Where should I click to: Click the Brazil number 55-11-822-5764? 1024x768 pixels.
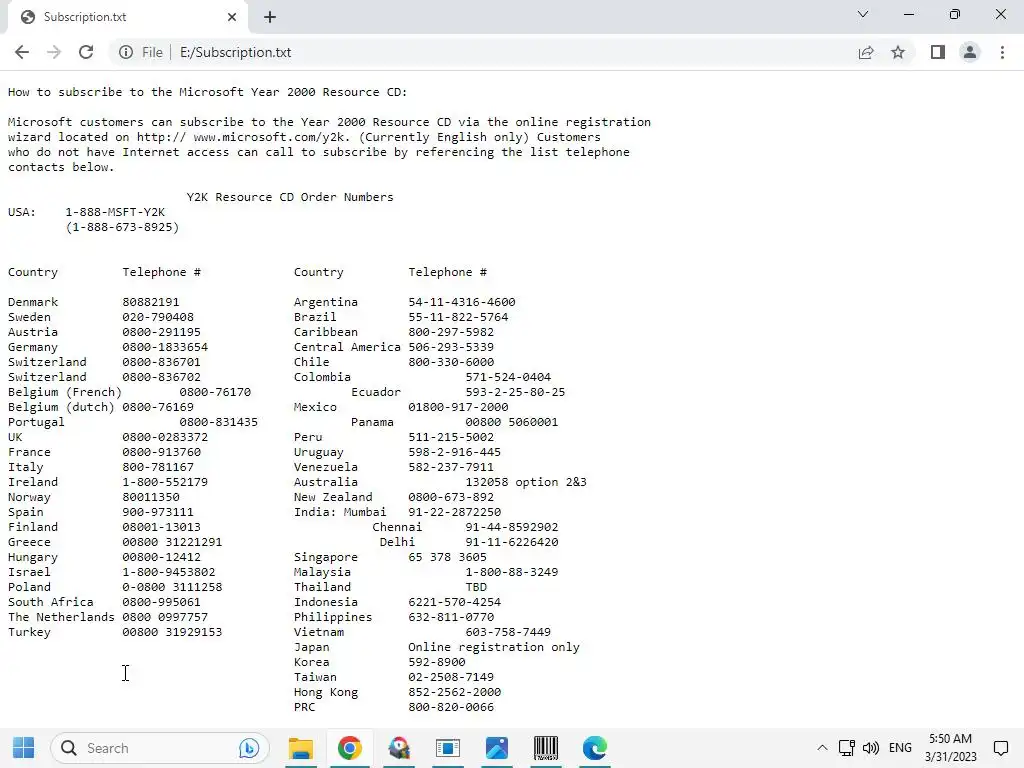458,317
